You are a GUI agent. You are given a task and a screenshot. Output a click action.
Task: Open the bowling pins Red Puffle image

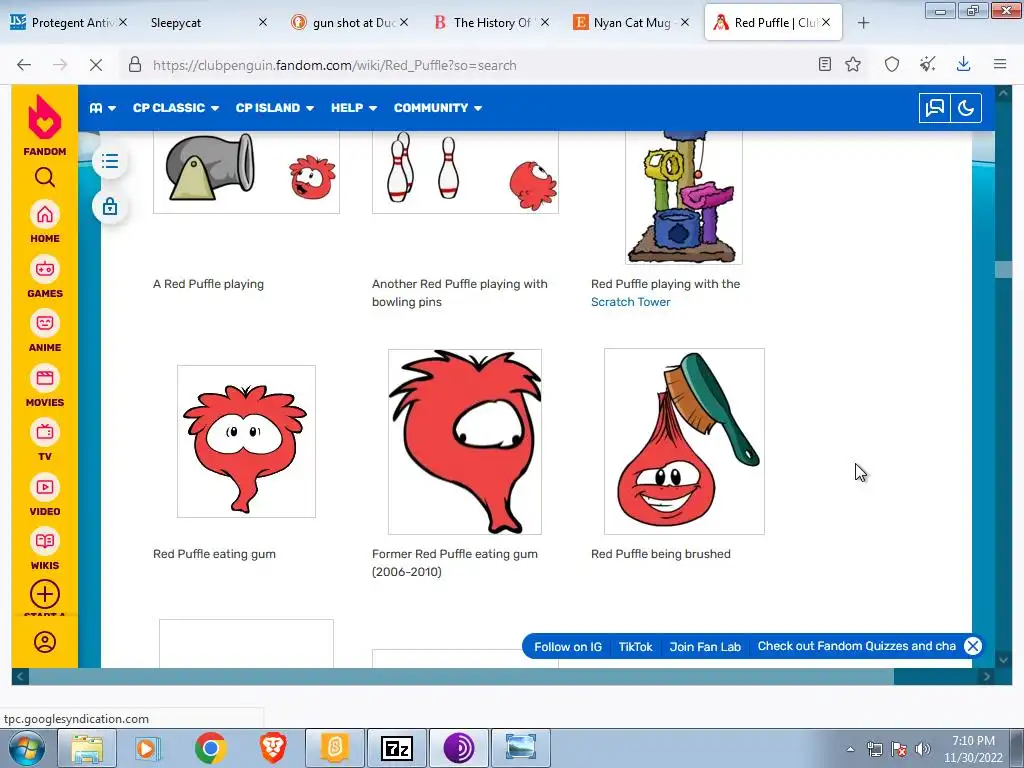[x=465, y=172]
